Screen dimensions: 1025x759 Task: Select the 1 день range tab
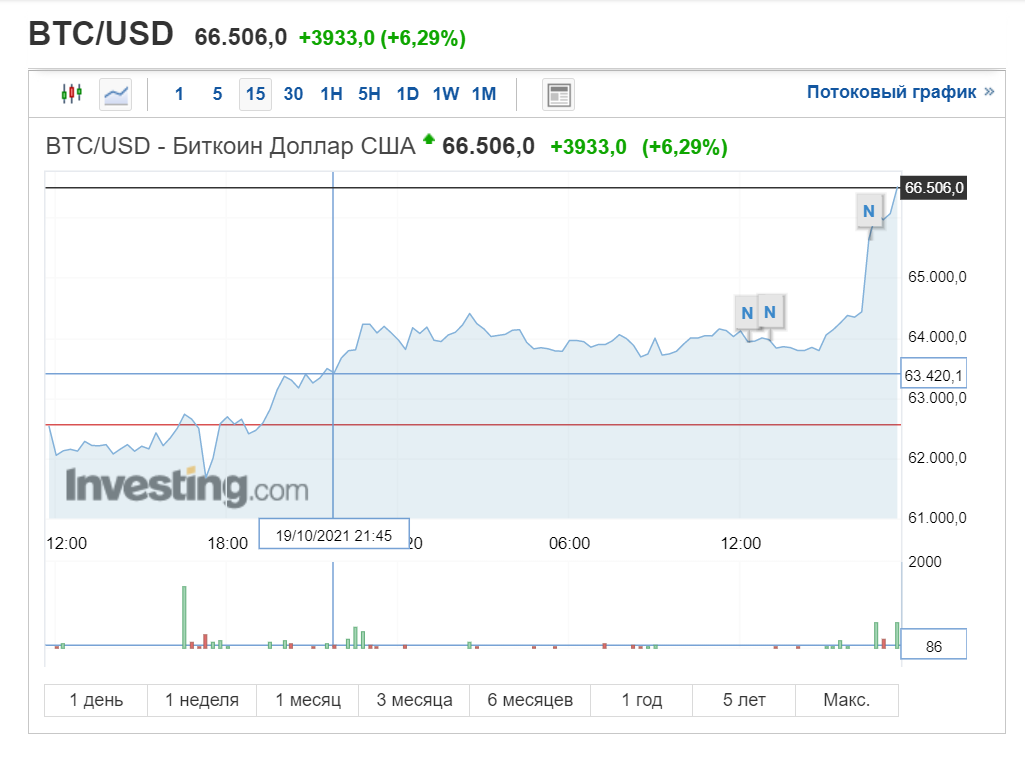pos(96,700)
